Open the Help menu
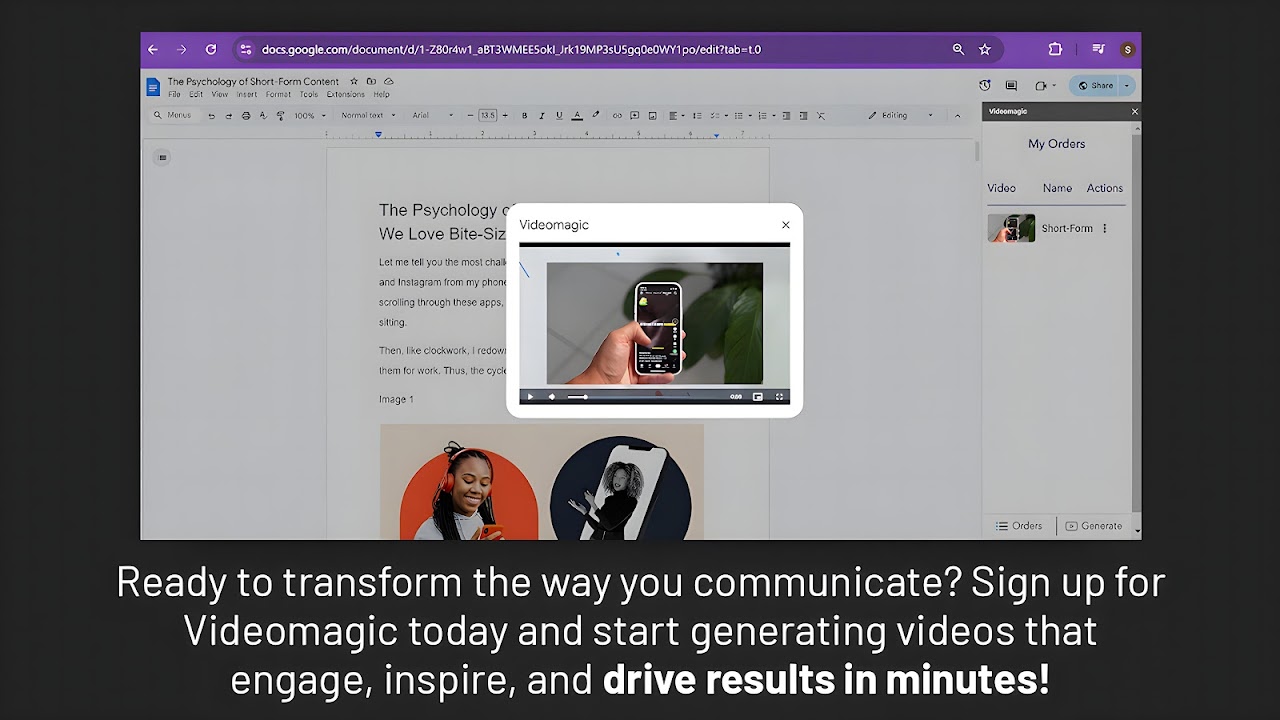Screen dimensions: 1280x720 pos(381,95)
